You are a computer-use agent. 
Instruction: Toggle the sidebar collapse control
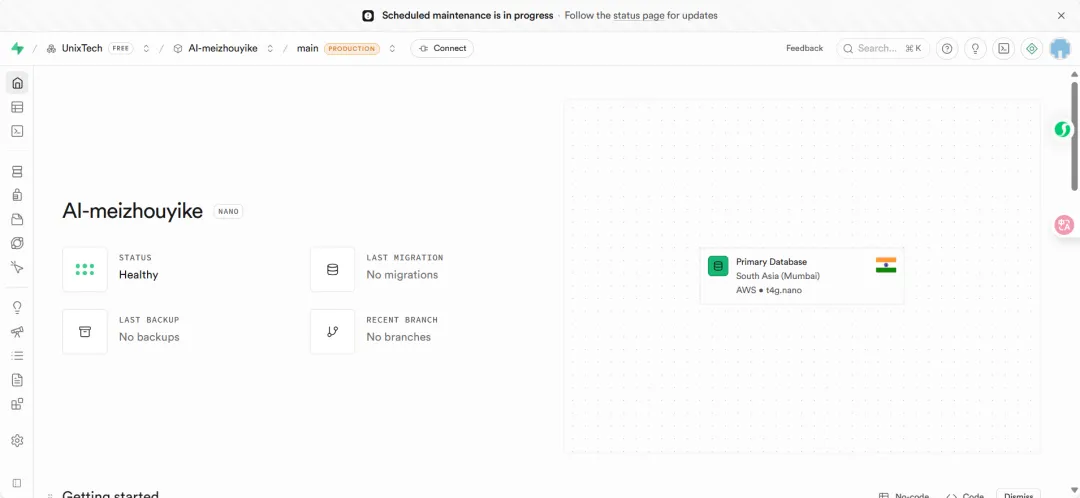coord(17,484)
